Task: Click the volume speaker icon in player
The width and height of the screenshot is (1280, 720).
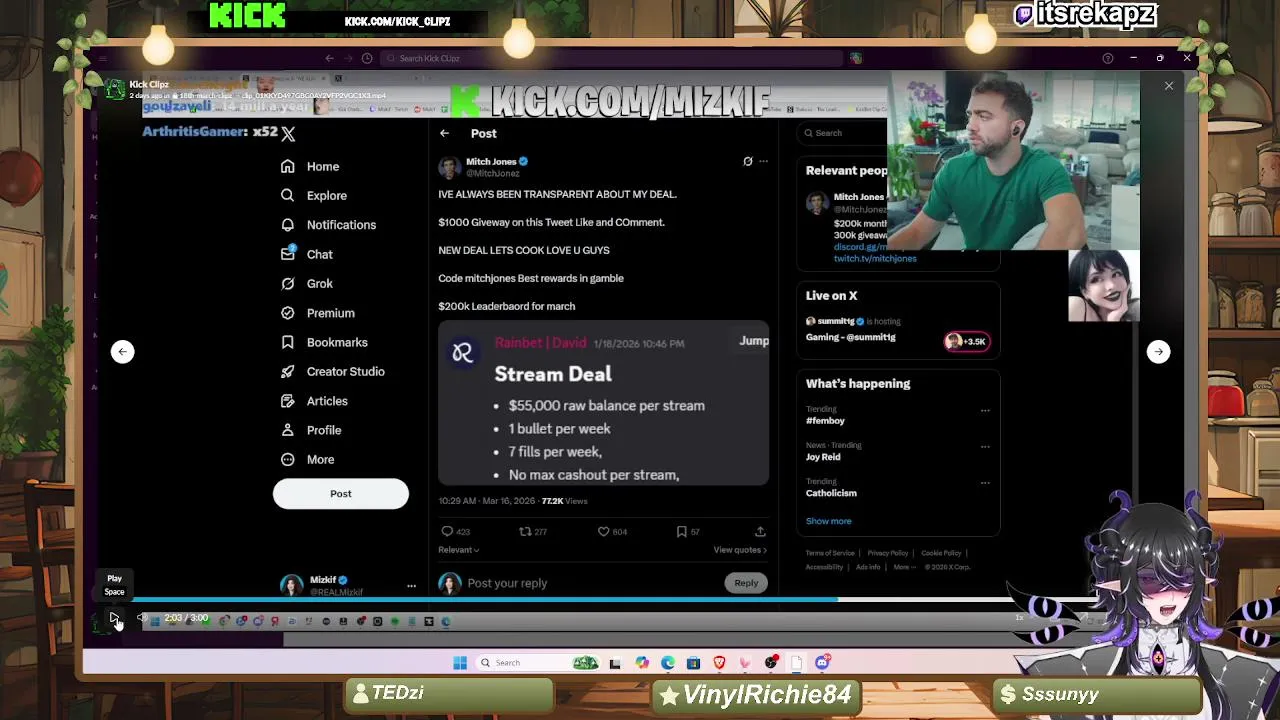Action: [142, 618]
